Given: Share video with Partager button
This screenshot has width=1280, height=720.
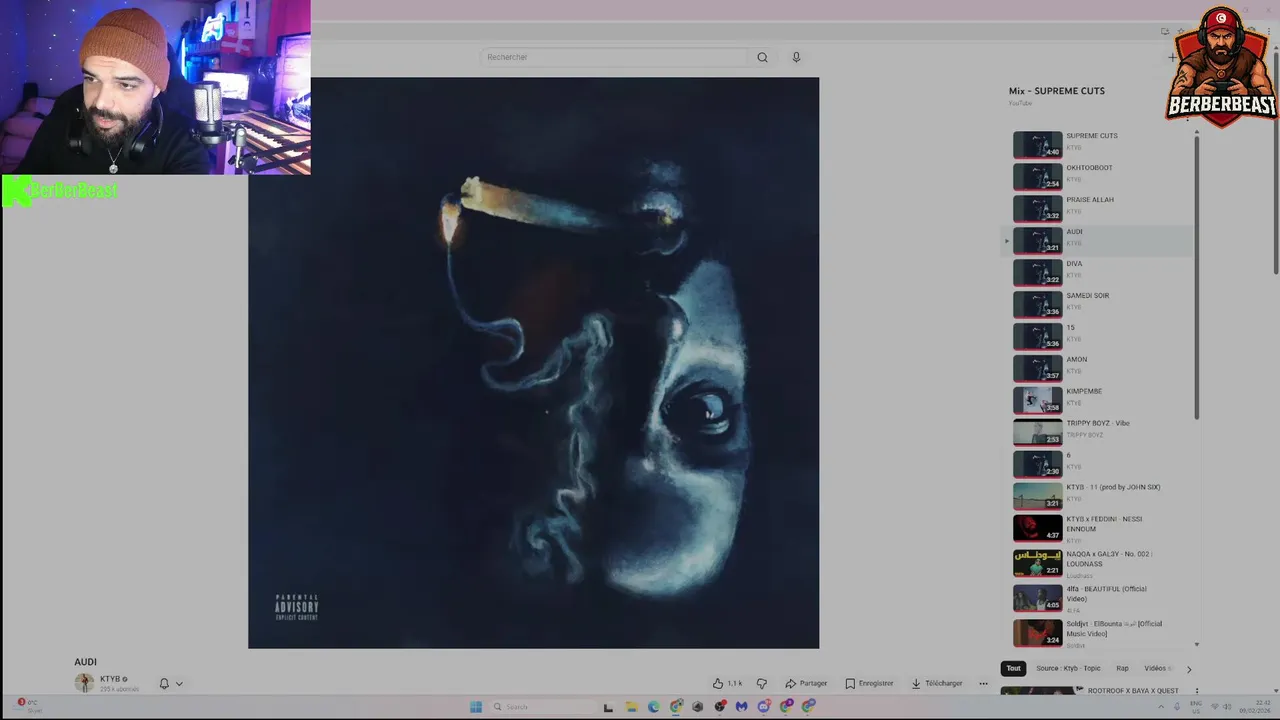Looking at the screenshot, I should click(806, 683).
